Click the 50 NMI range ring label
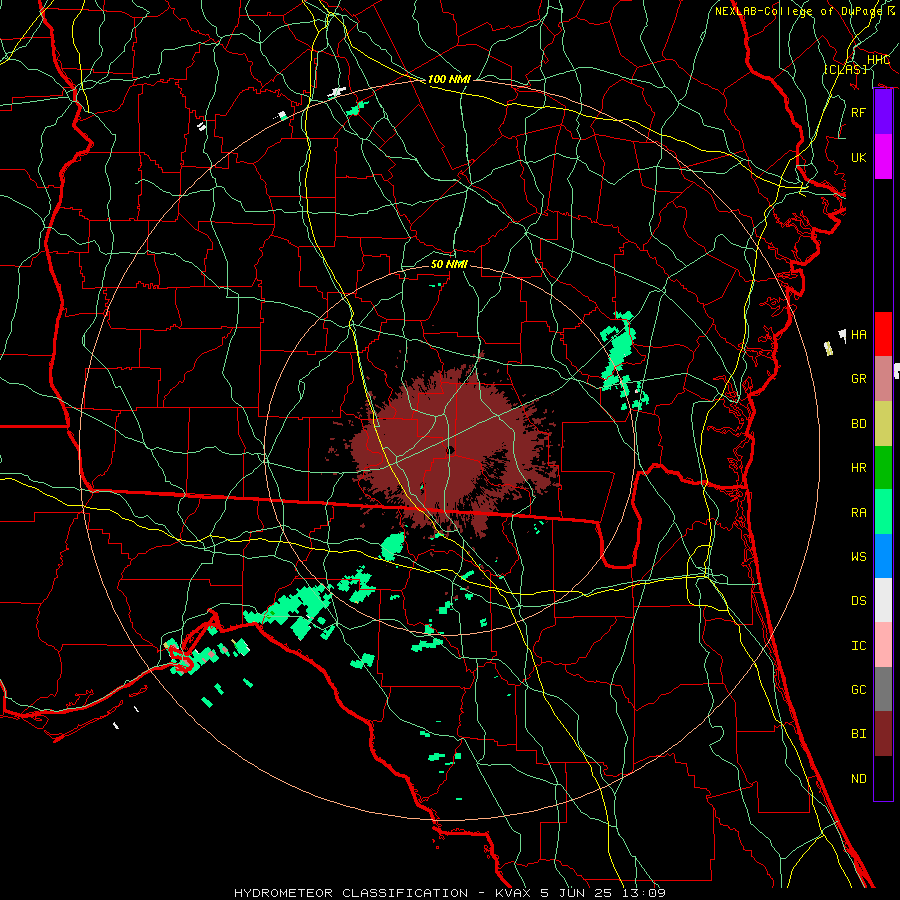900x900 pixels. click(449, 264)
